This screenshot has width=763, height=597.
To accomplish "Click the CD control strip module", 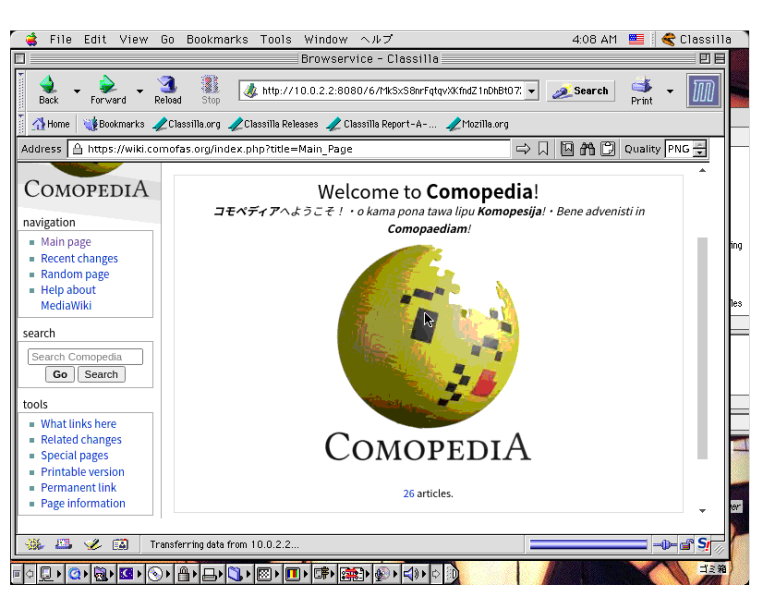I will click(155, 575).
